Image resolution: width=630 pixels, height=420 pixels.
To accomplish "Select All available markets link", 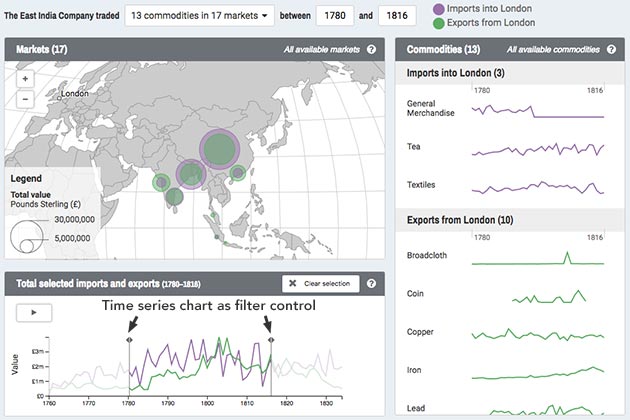I will pos(321,49).
